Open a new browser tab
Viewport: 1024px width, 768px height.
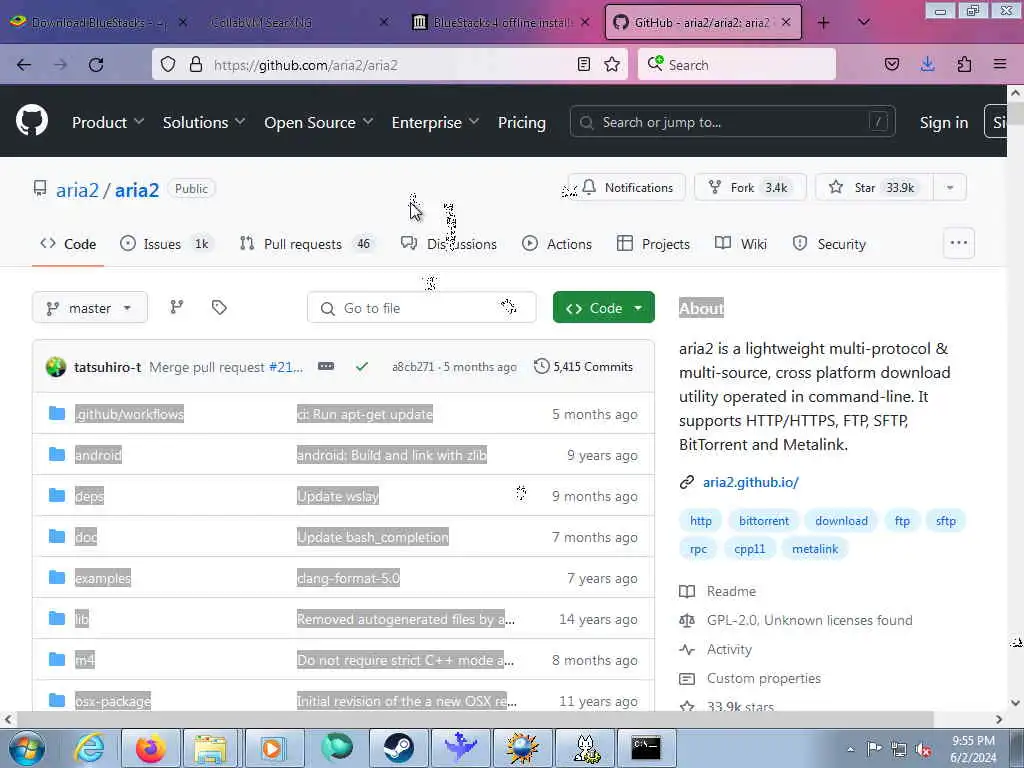[824, 23]
